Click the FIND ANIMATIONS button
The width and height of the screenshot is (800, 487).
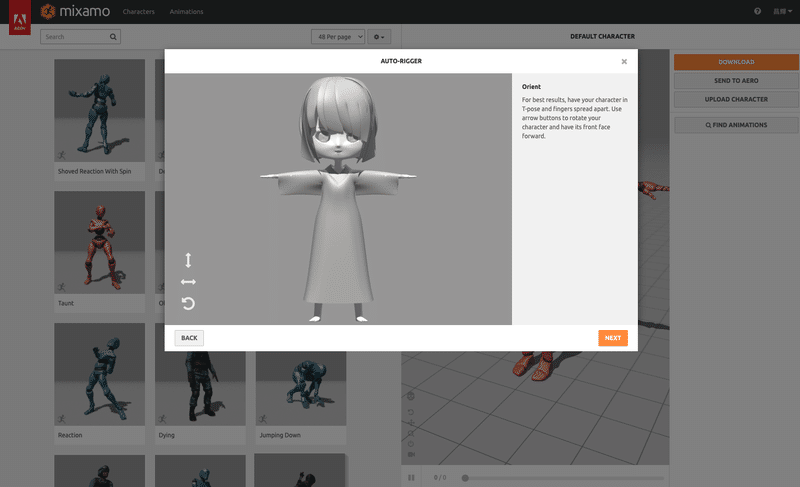point(736,125)
